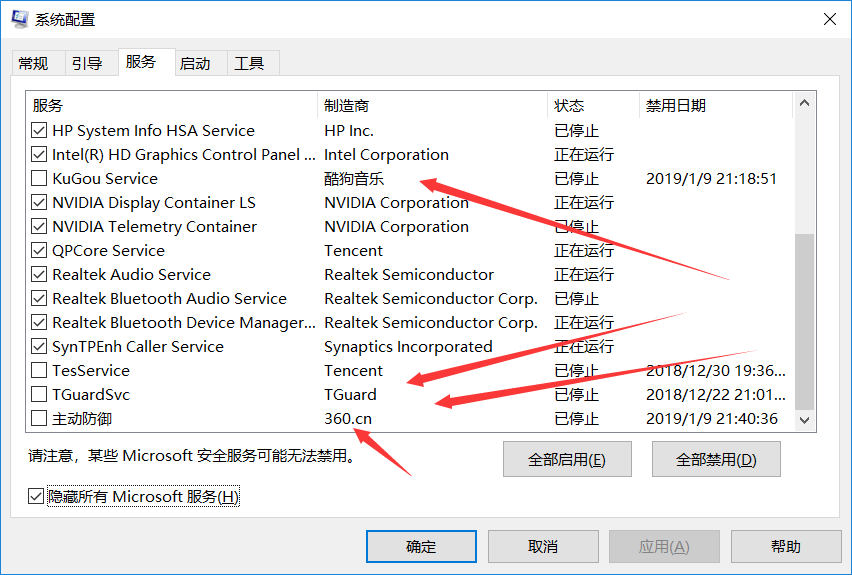The image size is (852, 575).
Task: Toggle Realtek Bluetooth Device Manager checkbox
Action: (x=39, y=322)
